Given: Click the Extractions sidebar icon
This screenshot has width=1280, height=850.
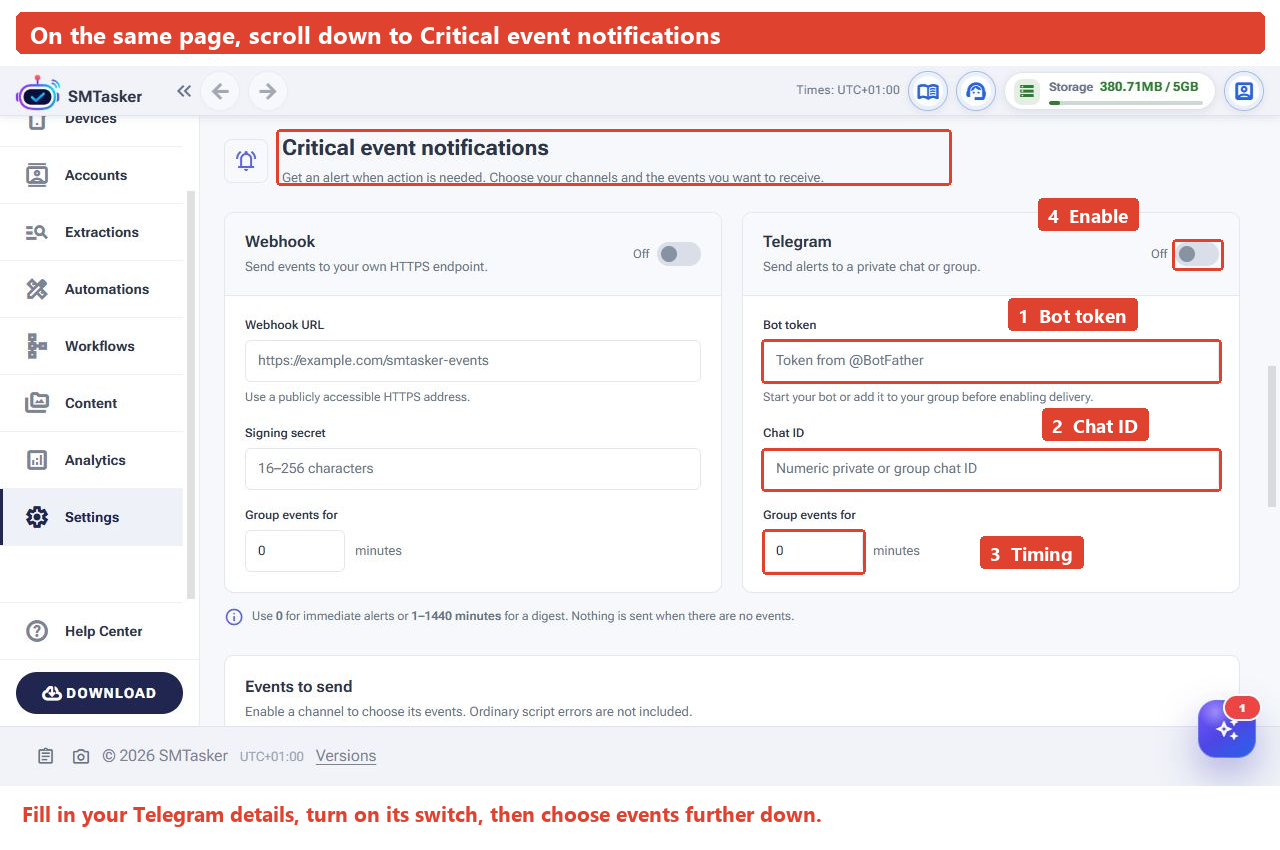Looking at the screenshot, I should [37, 232].
